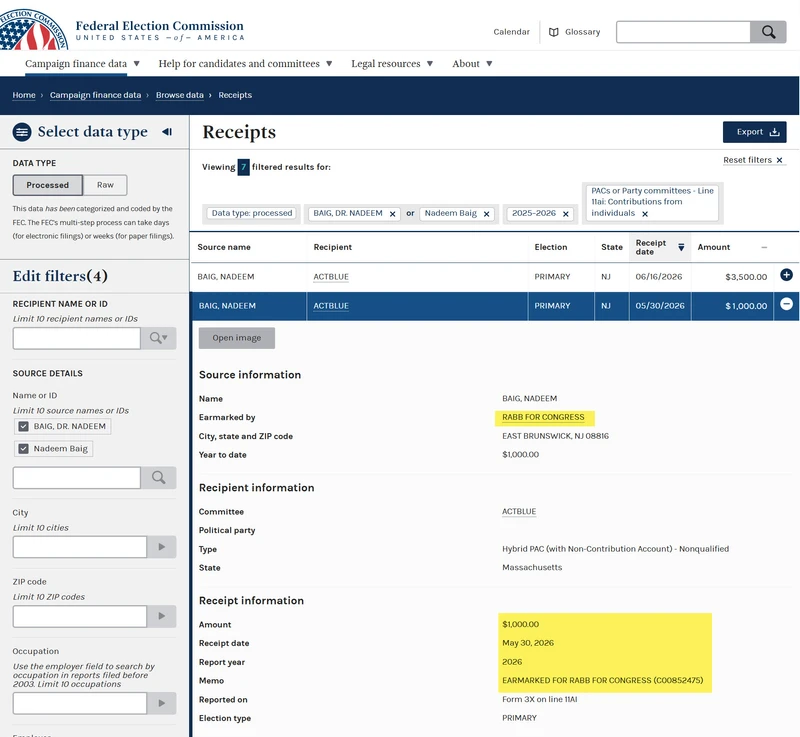
Task: Focus the source Name or ID field
Action: [77, 477]
